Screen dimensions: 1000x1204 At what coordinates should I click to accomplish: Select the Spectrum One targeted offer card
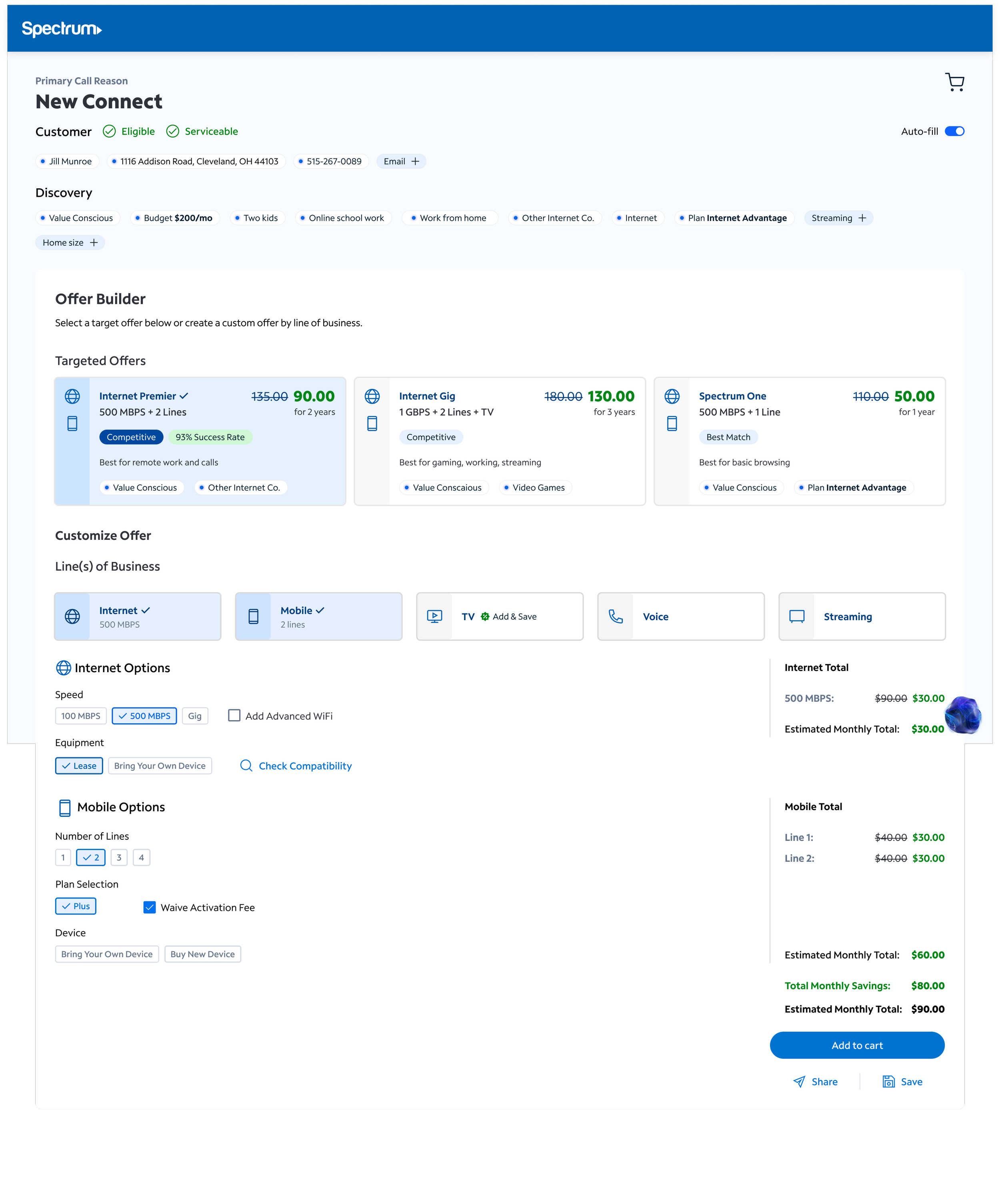pos(800,441)
